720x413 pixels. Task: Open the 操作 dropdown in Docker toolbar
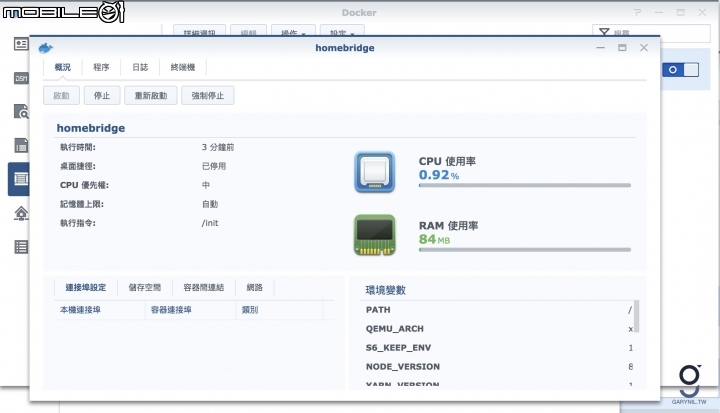pyautogui.click(x=293, y=31)
